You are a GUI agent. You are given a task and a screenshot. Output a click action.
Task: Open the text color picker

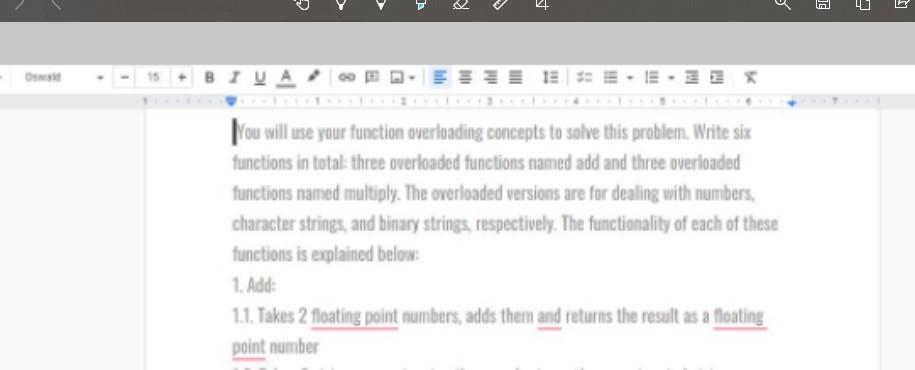[x=285, y=77]
